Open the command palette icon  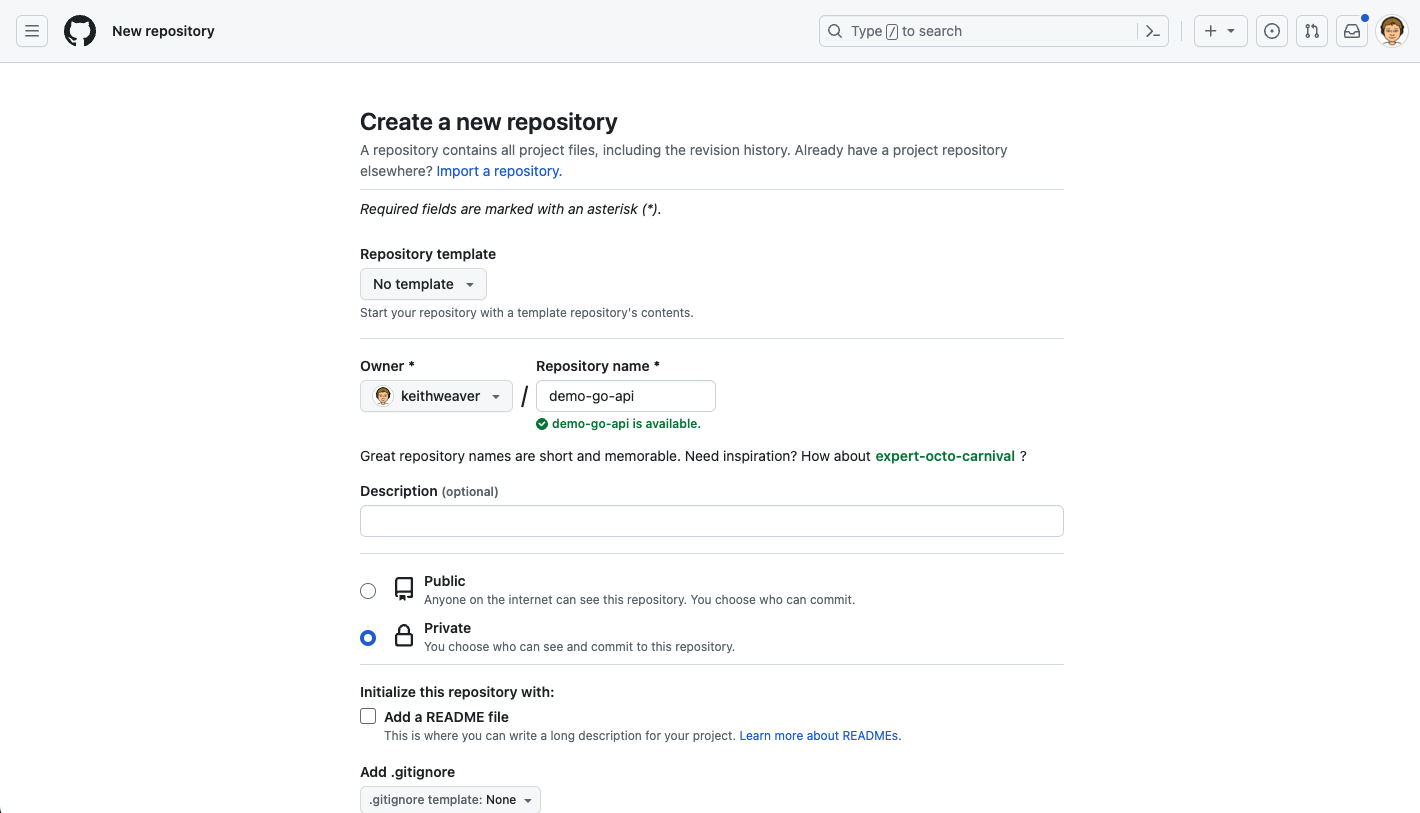pyautogui.click(x=1152, y=31)
